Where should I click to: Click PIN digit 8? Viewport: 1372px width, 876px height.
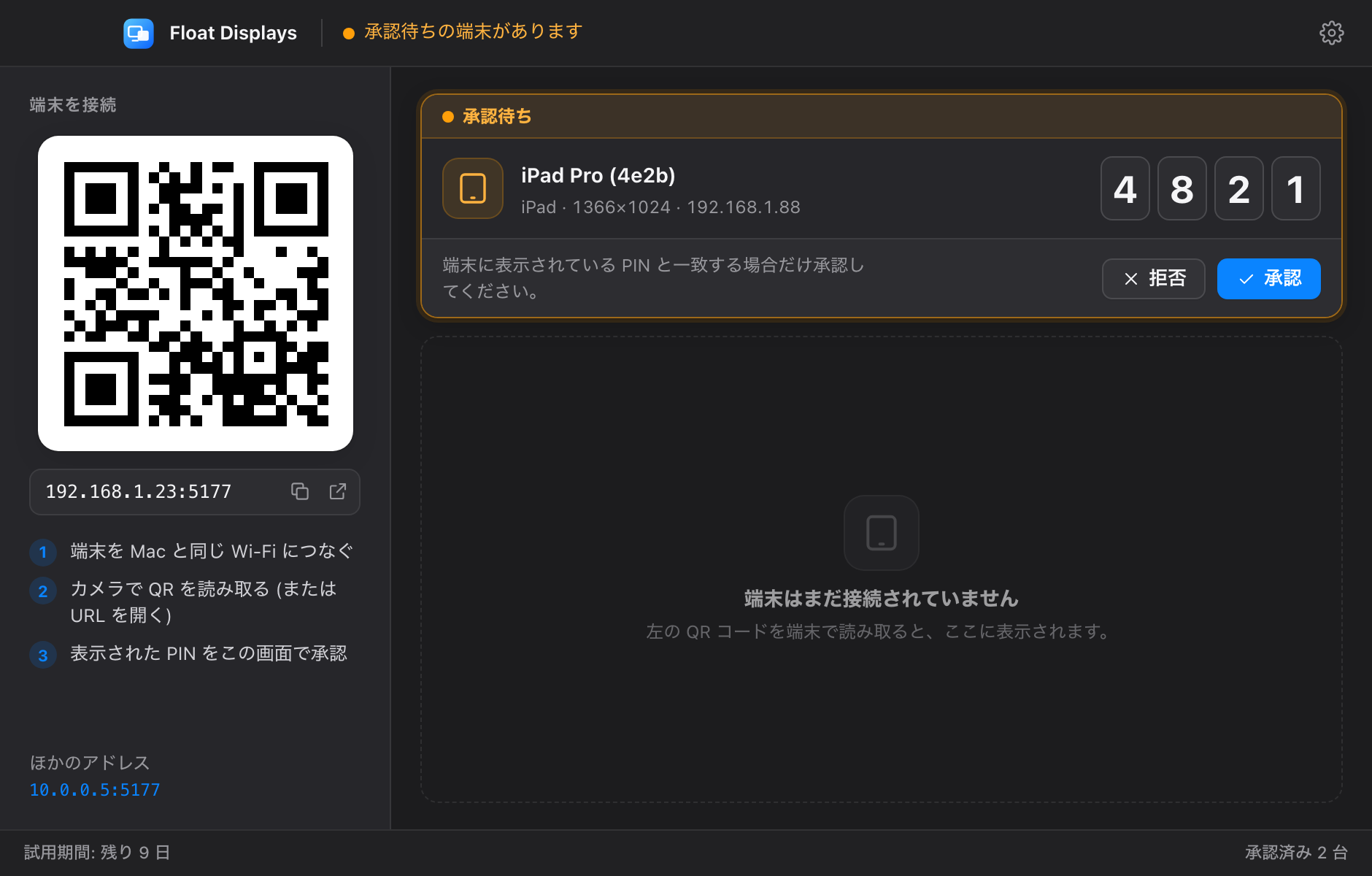1182,188
